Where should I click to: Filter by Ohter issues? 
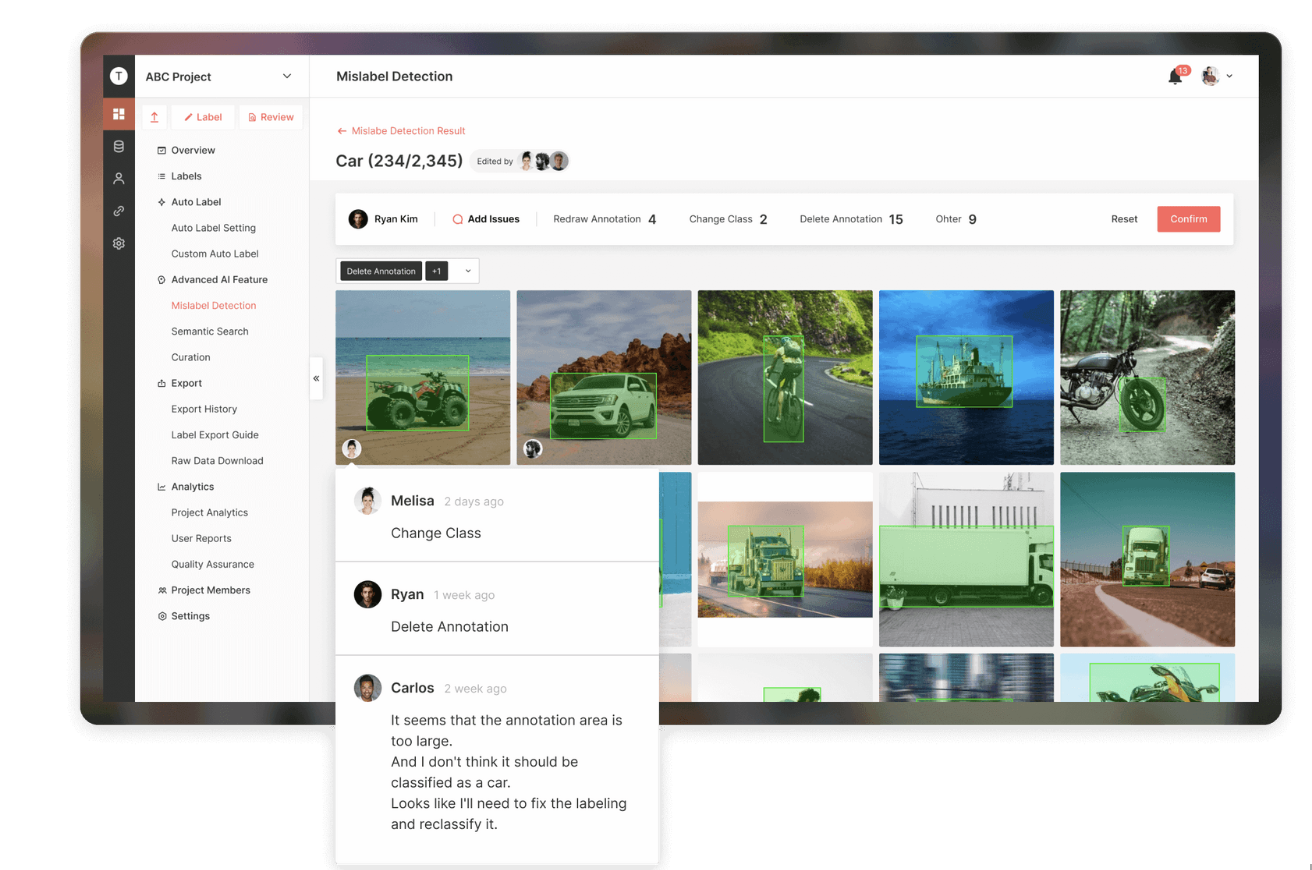(956, 219)
